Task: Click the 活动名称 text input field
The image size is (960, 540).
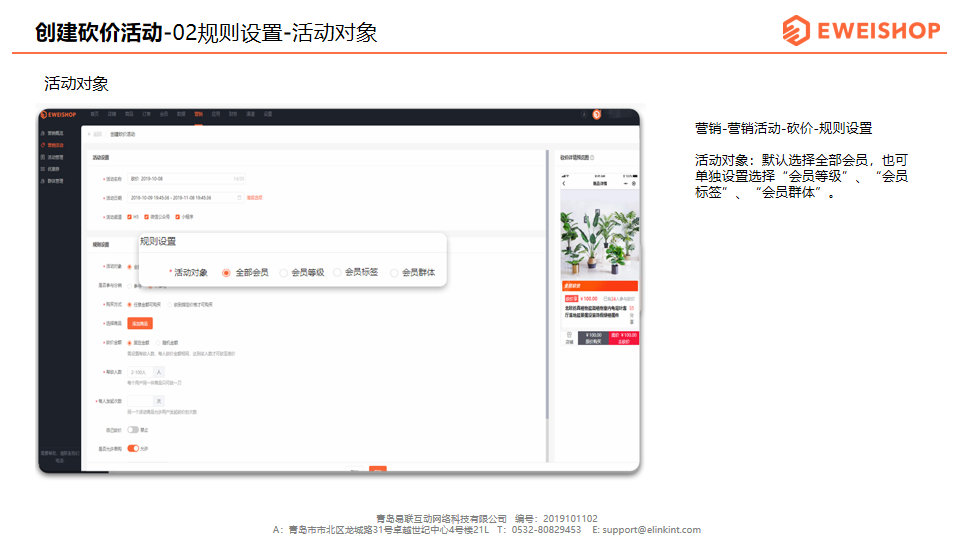Action: click(187, 179)
